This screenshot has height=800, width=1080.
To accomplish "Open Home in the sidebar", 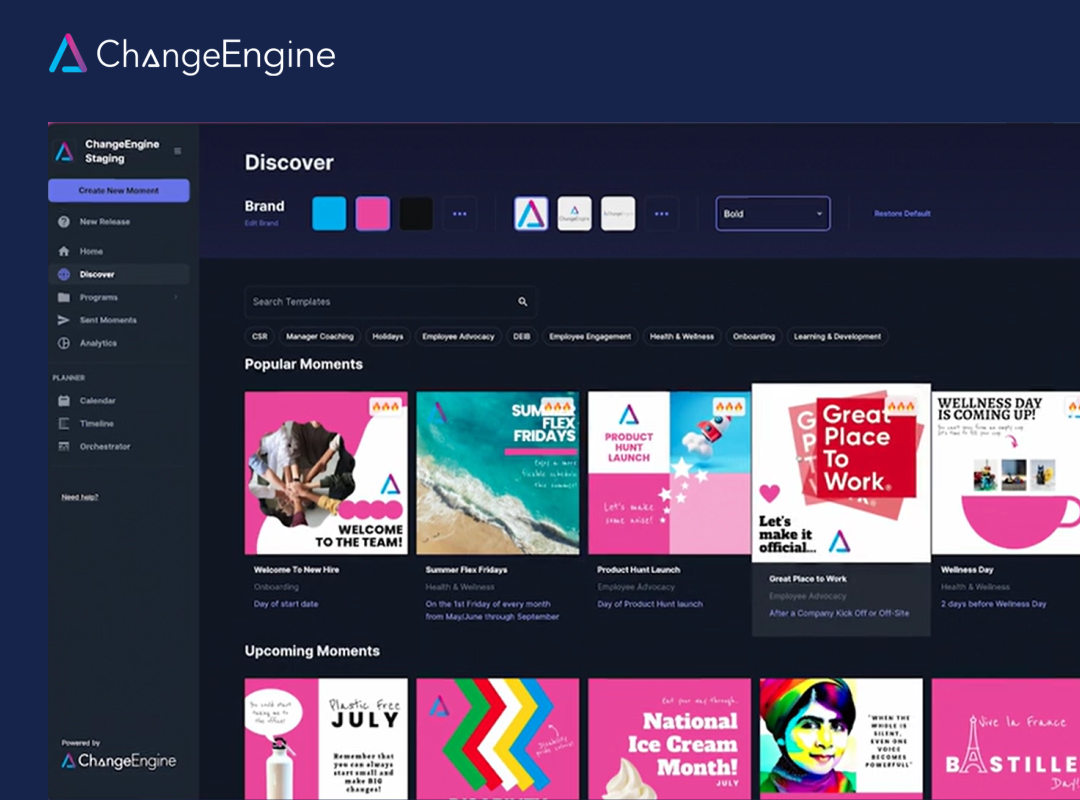I will click(x=118, y=252).
